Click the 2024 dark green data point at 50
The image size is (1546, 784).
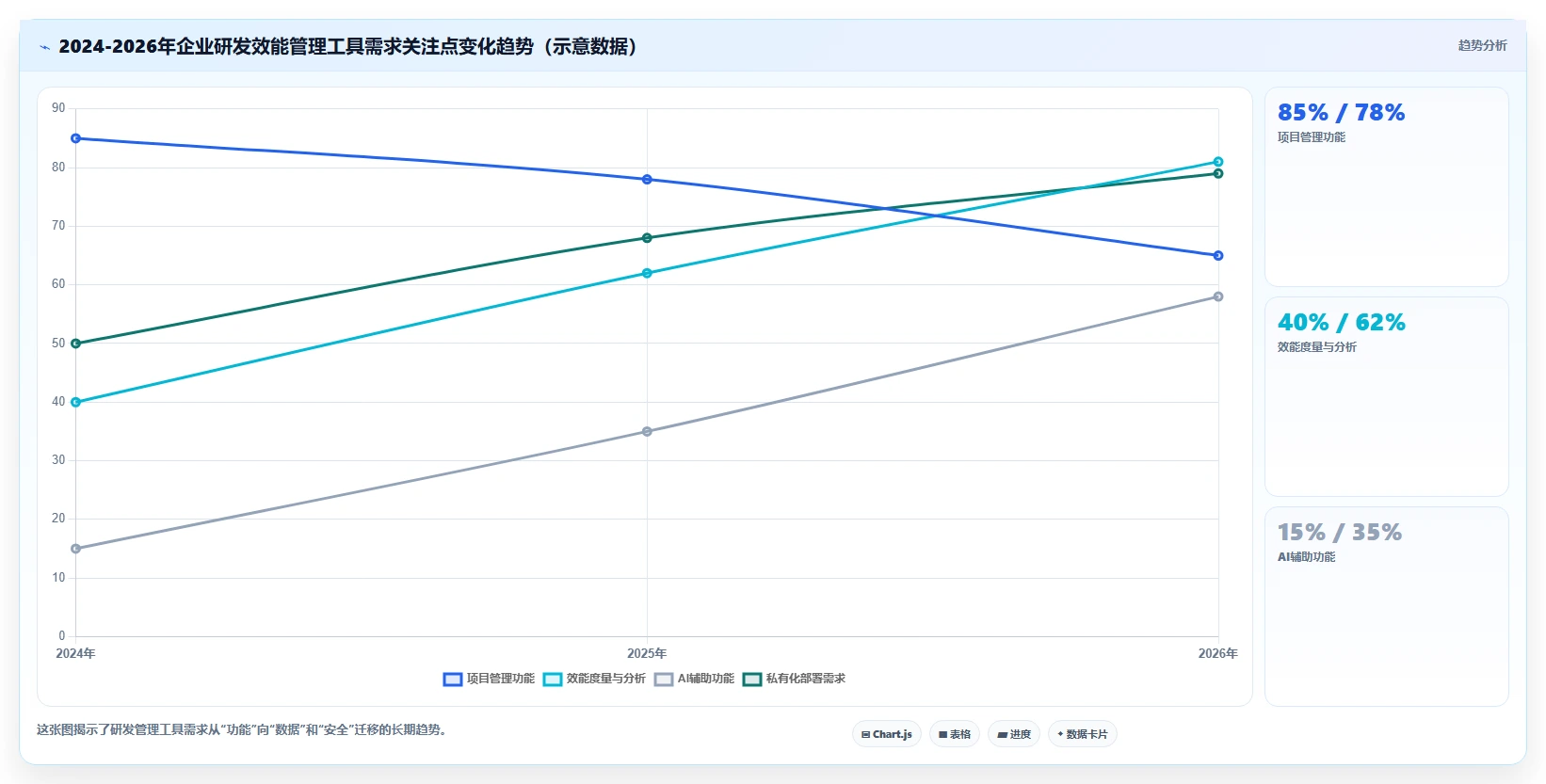pos(76,344)
